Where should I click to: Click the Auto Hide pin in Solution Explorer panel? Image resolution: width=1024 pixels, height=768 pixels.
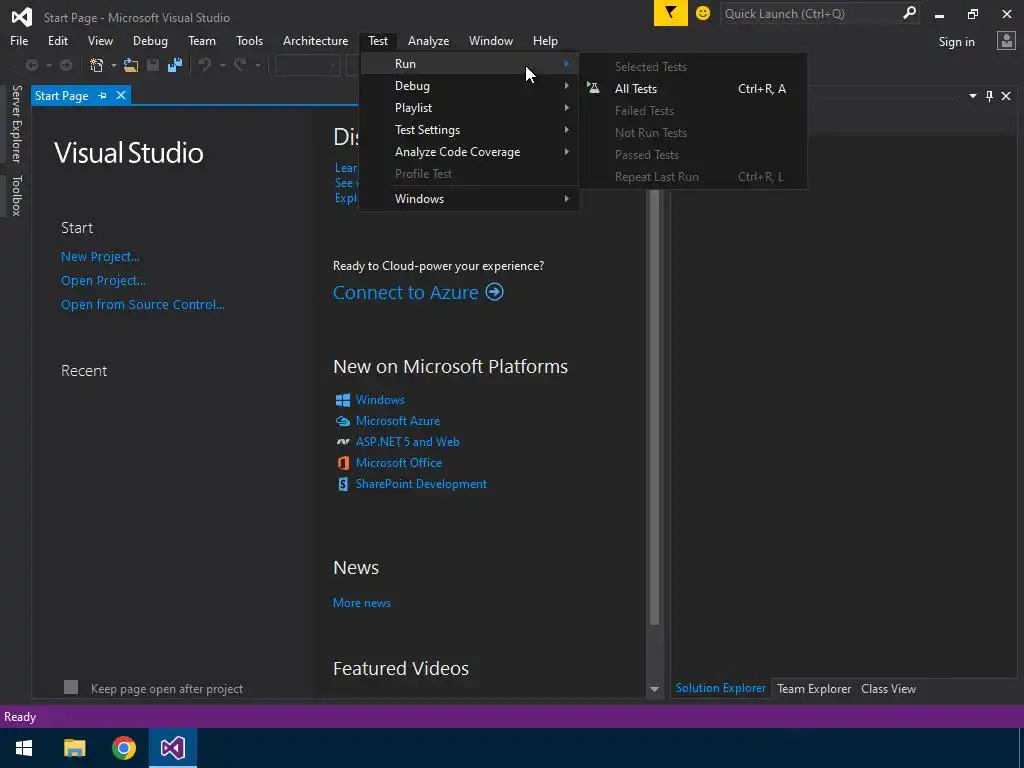pos(989,96)
